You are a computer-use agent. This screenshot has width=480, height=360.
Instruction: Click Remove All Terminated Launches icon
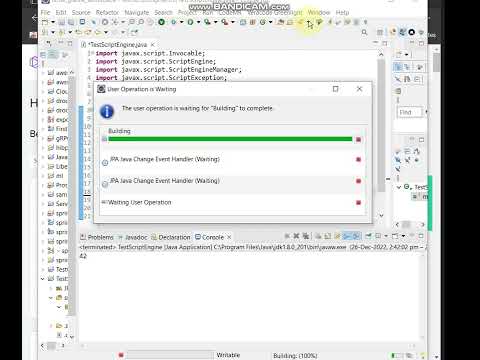tap(305, 236)
